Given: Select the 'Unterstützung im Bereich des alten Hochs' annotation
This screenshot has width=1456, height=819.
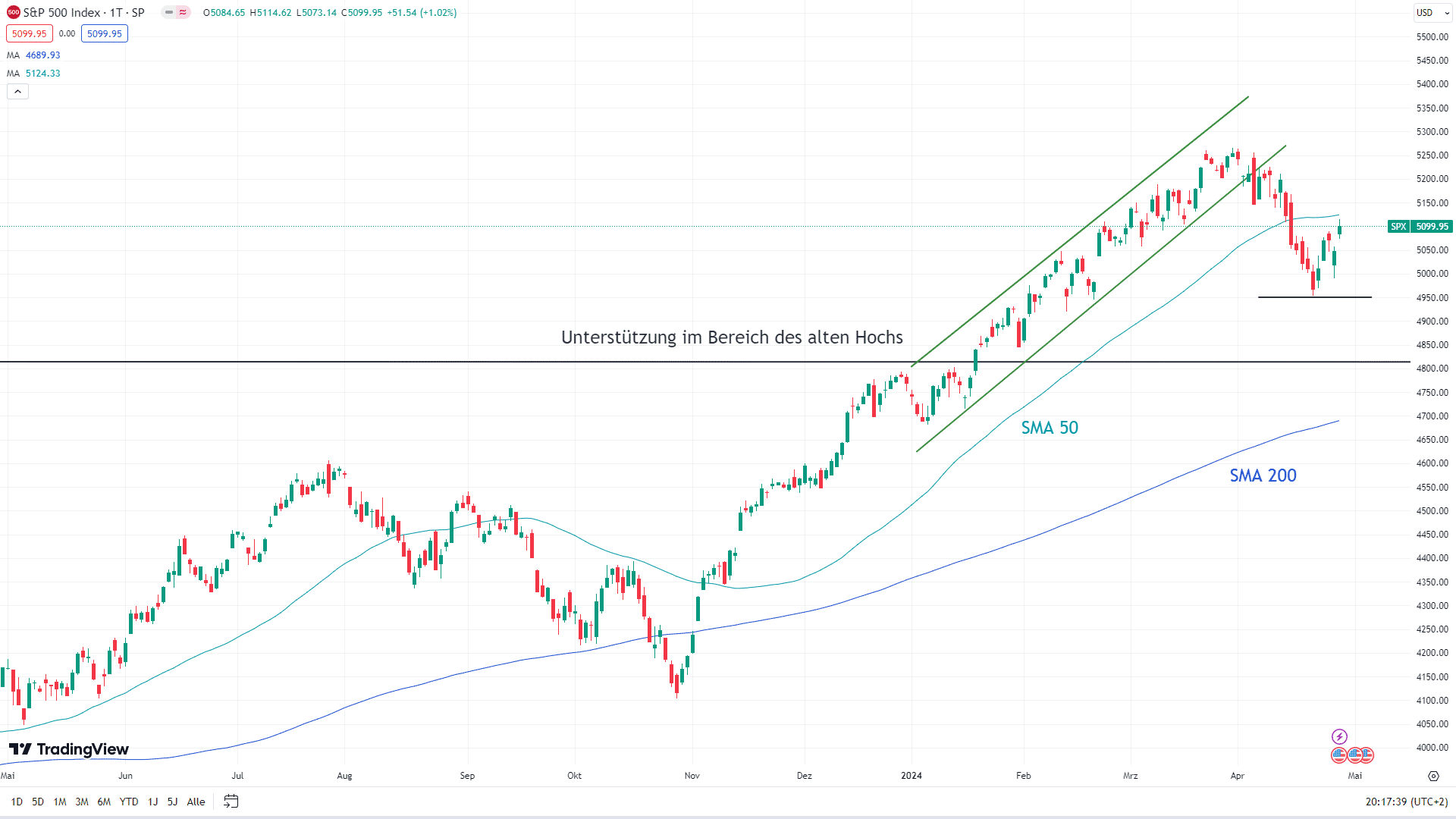Looking at the screenshot, I should (732, 337).
